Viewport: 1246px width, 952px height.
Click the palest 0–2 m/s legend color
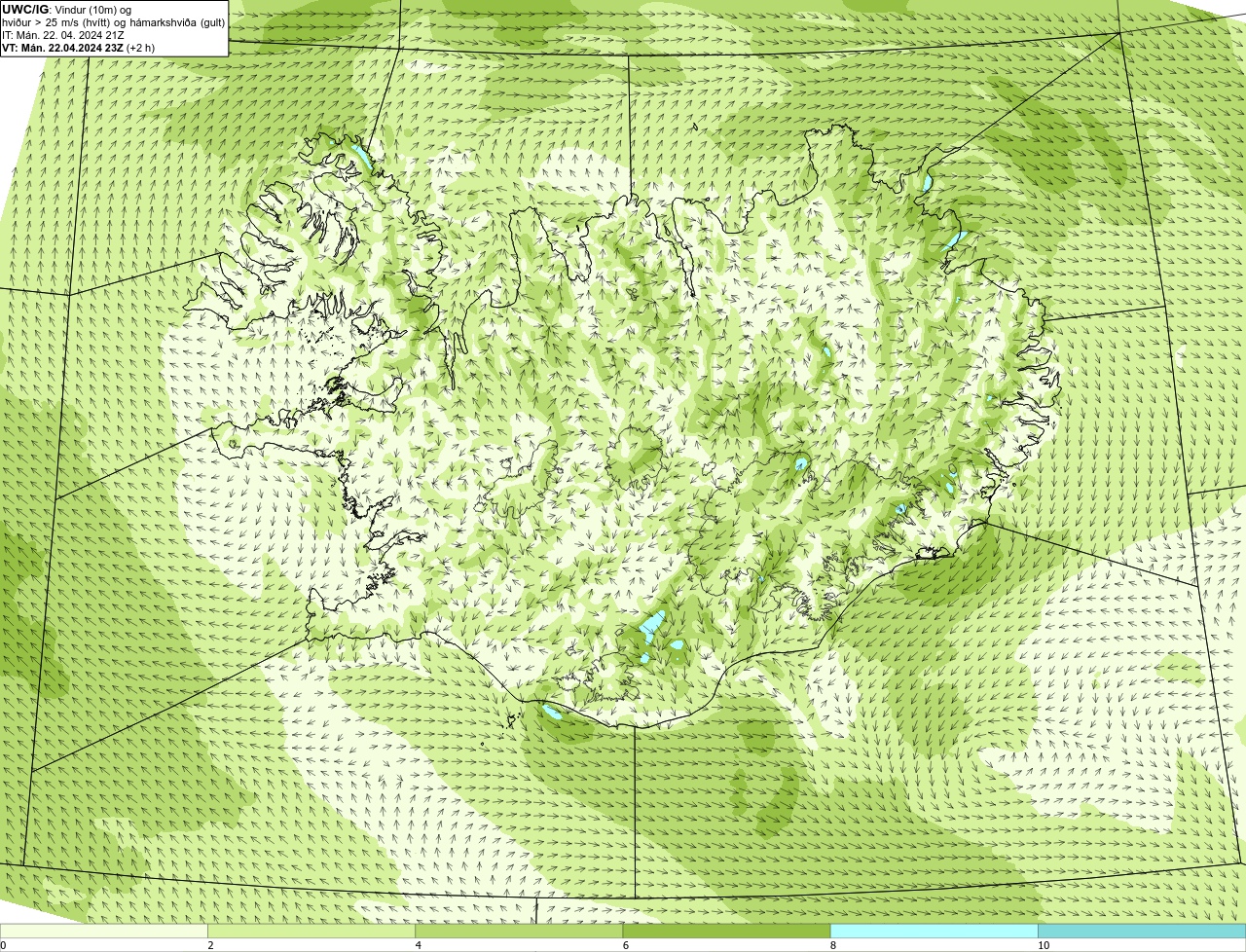103,931
